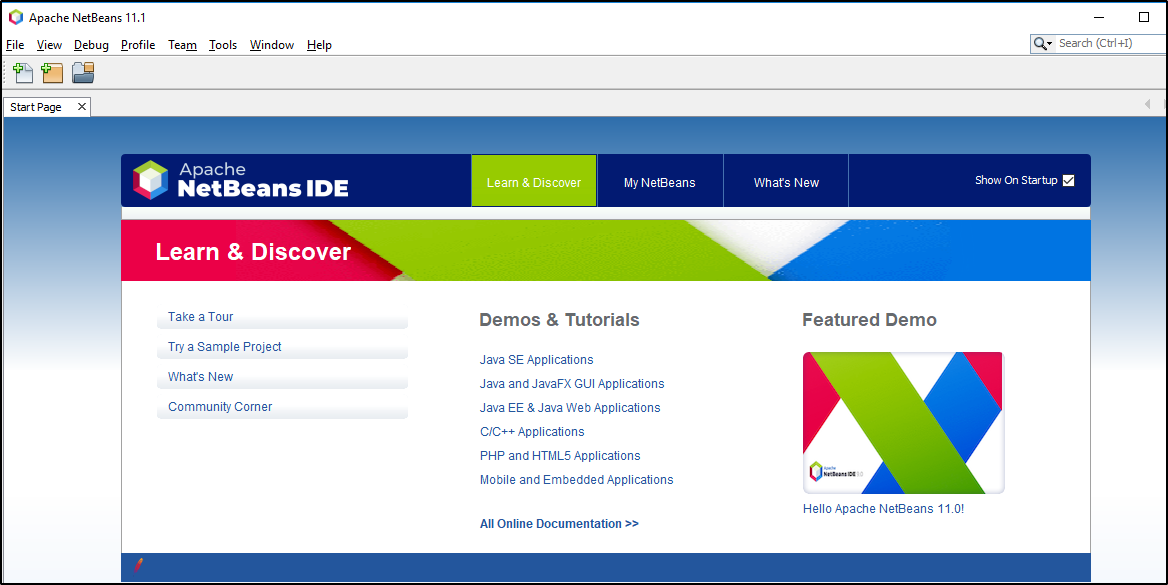Switch to the My NetBeans tab
This screenshot has width=1168, height=585.
pos(660,181)
